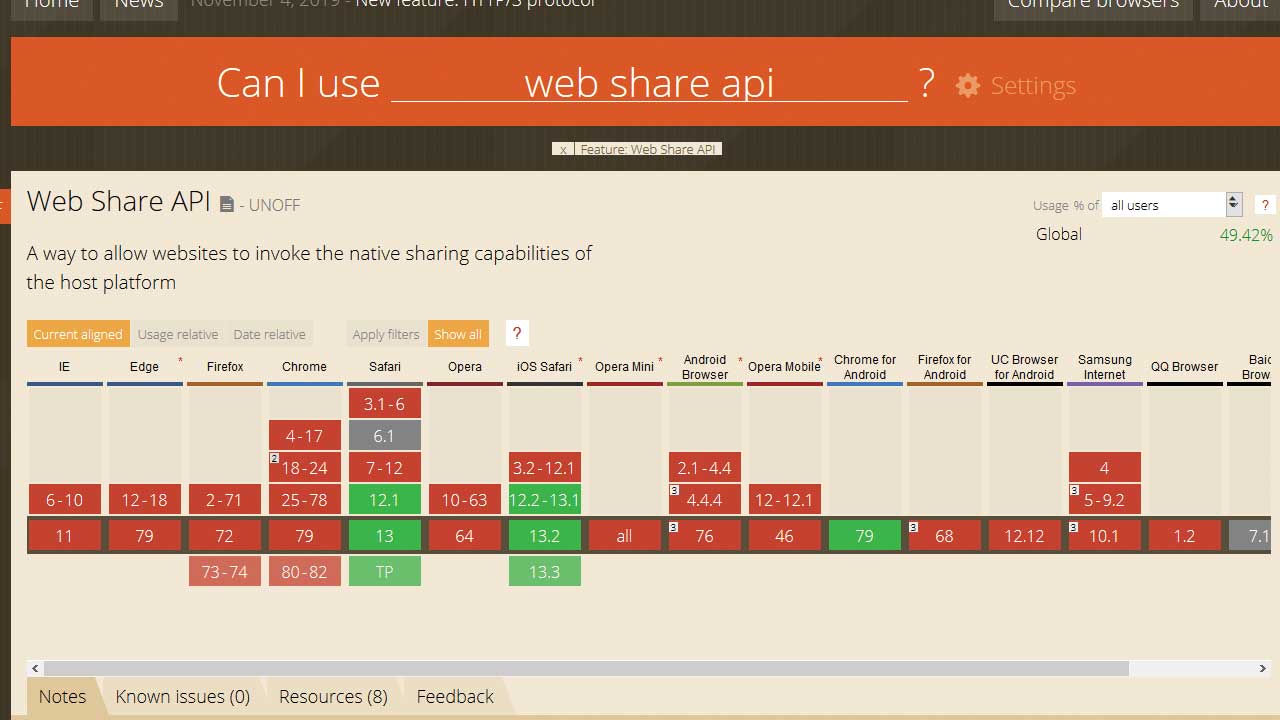Screen dimensions: 1280x720
Task: Switch to the Known issues (0) tab
Action: [x=182, y=696]
